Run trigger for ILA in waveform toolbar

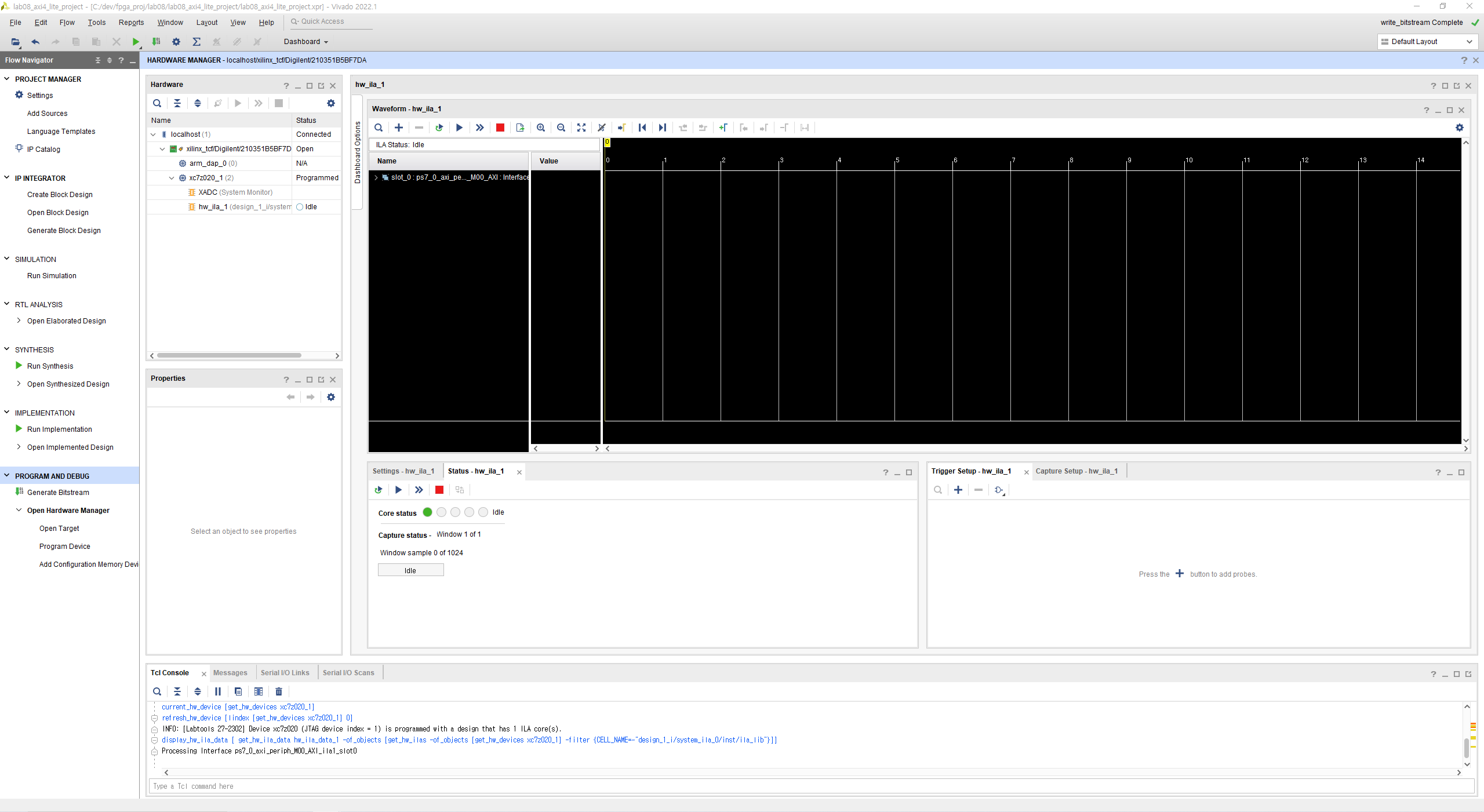tap(459, 128)
